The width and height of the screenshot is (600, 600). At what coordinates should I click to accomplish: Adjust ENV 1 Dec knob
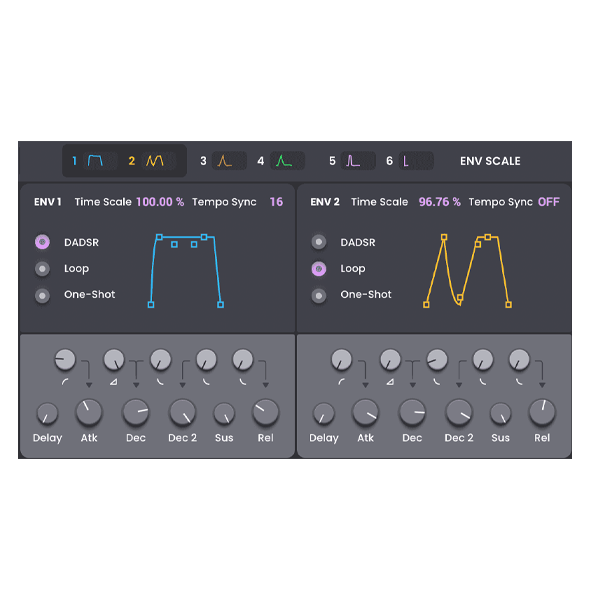click(x=136, y=412)
